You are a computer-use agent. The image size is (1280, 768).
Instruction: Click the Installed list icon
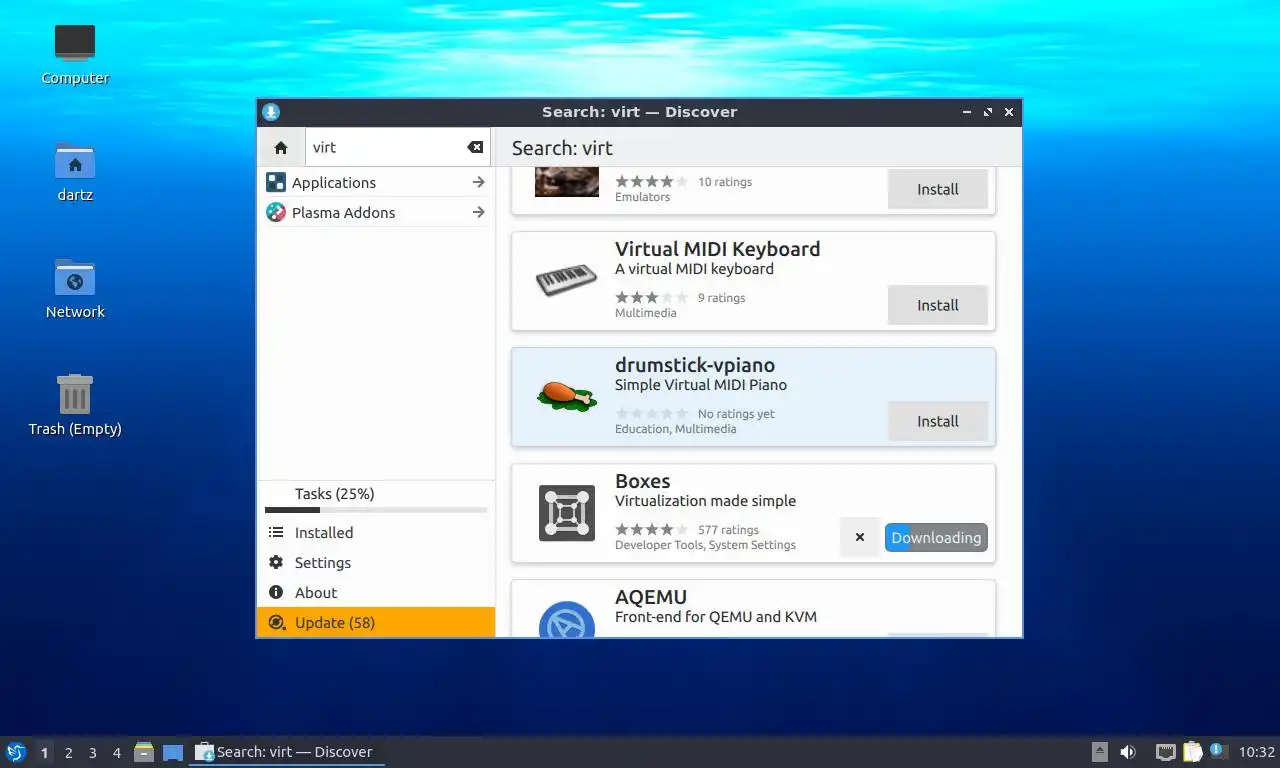click(x=276, y=533)
